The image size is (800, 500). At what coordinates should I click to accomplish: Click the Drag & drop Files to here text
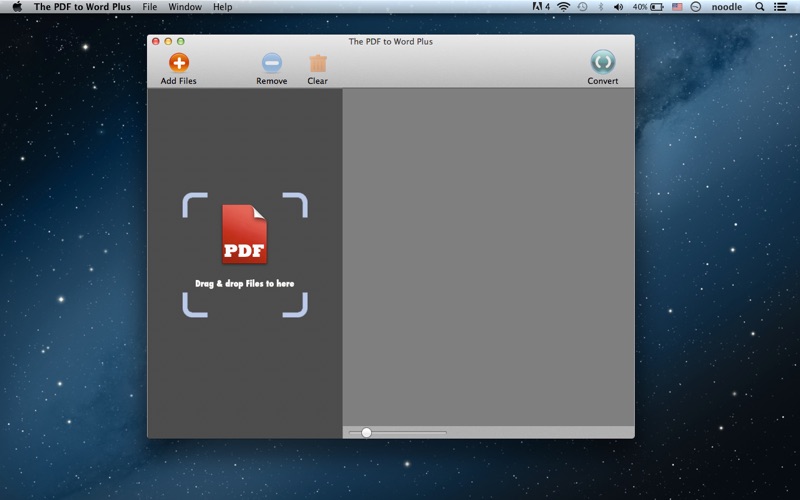click(244, 284)
